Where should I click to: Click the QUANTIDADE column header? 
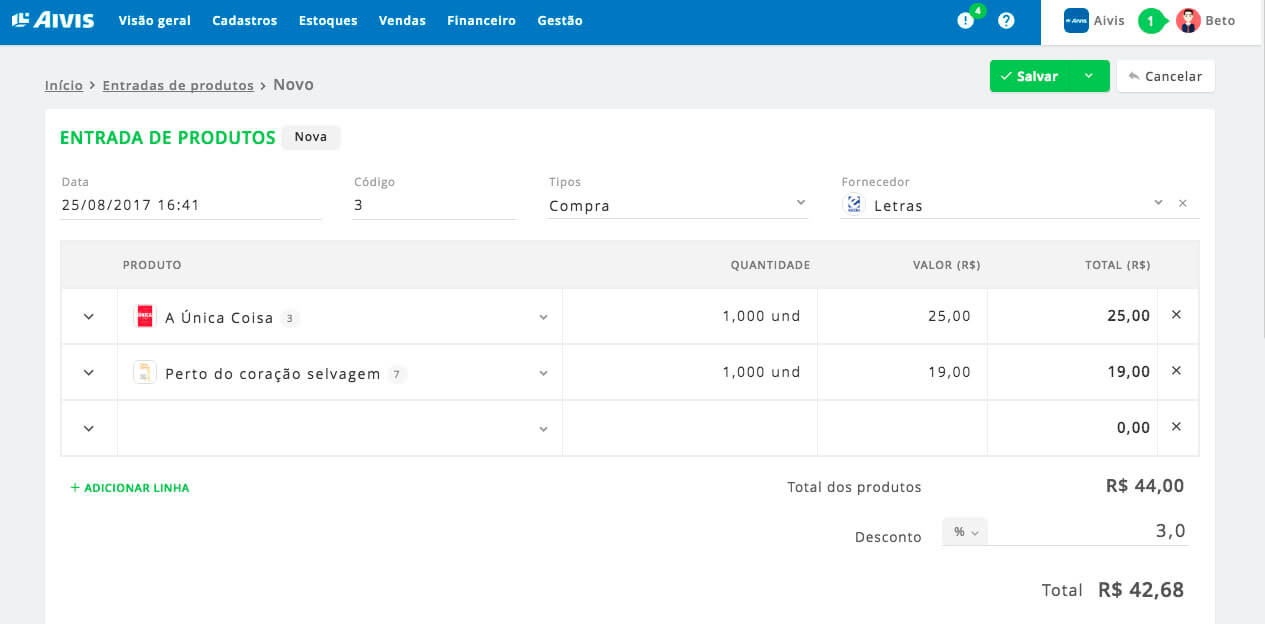point(770,265)
